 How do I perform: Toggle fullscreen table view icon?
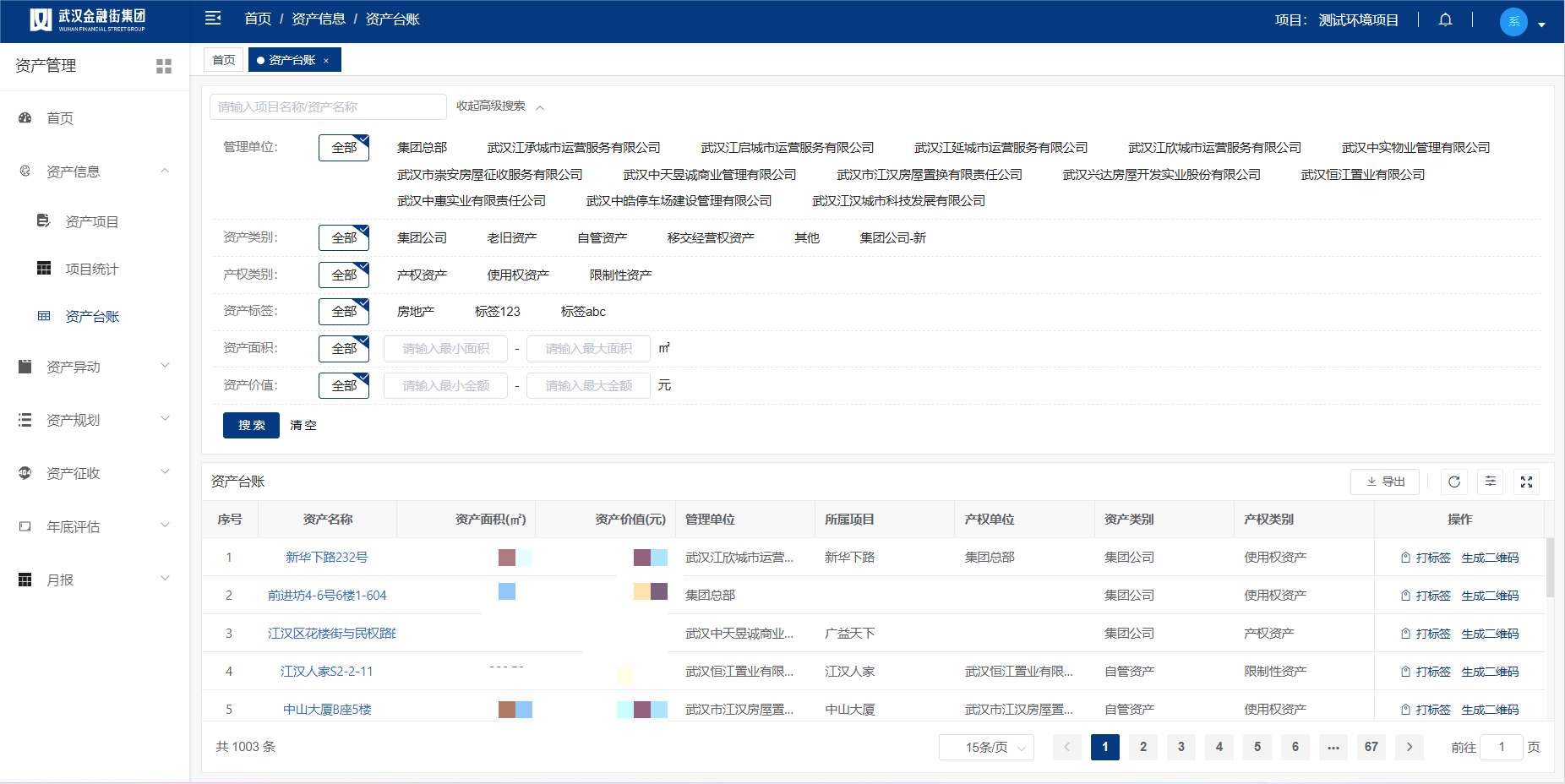(1527, 482)
